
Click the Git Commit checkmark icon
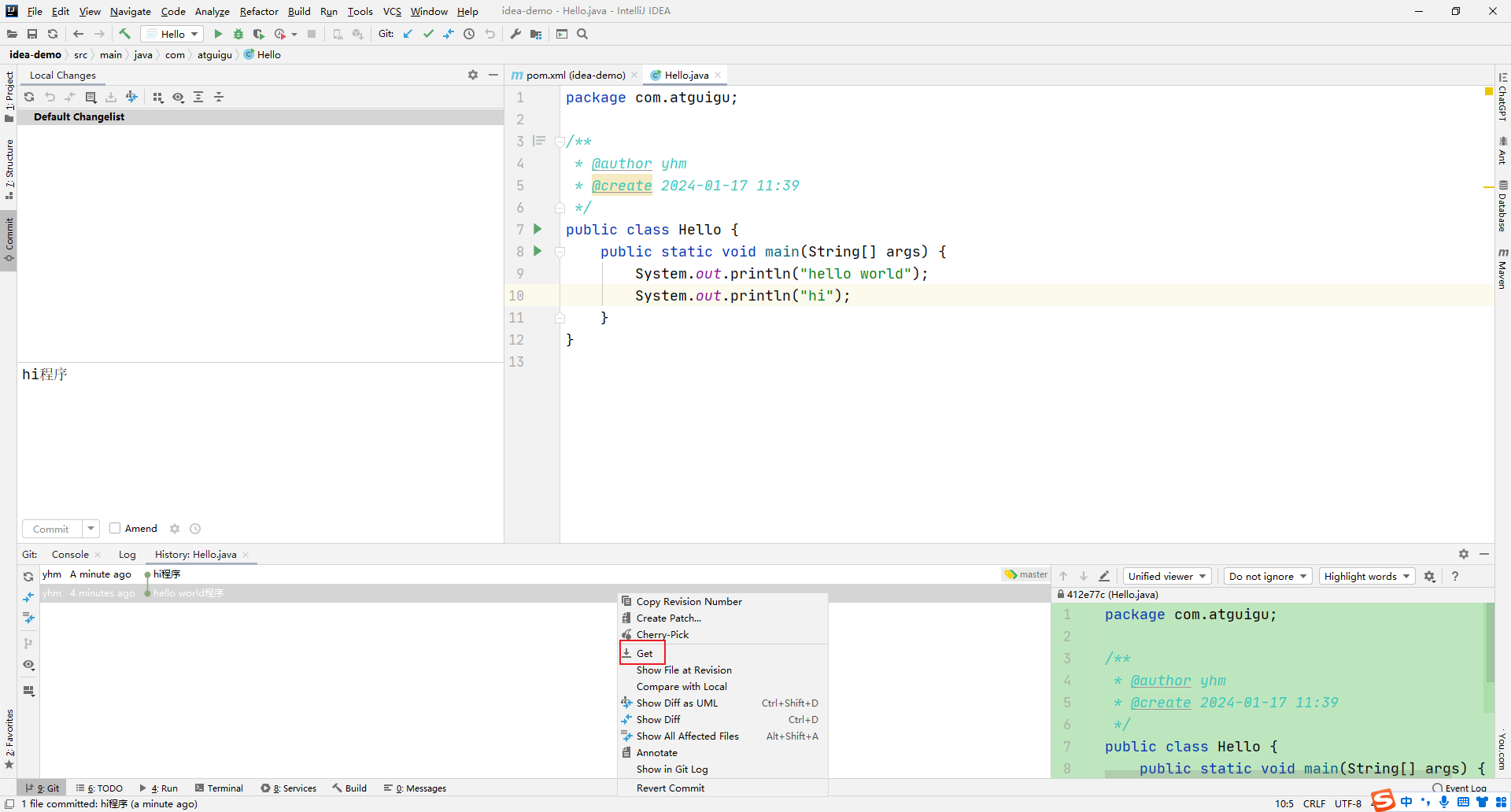428,34
